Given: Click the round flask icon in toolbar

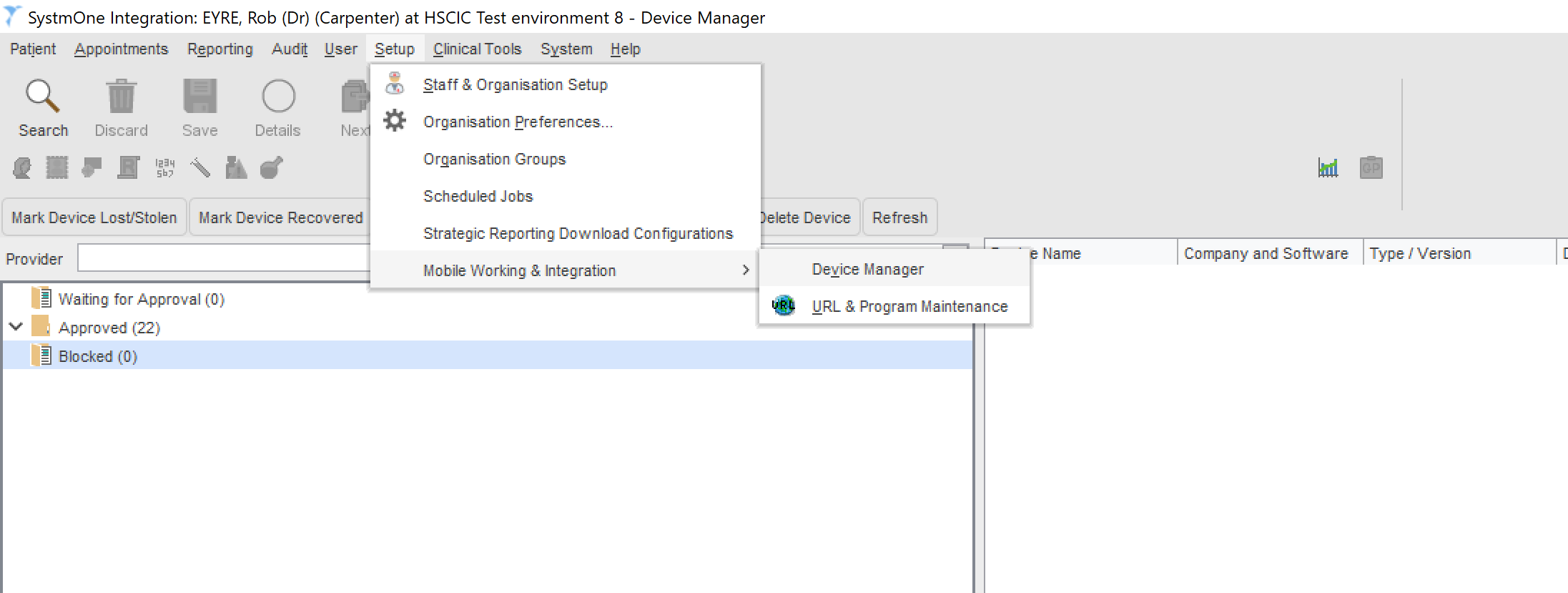Looking at the screenshot, I should (272, 168).
